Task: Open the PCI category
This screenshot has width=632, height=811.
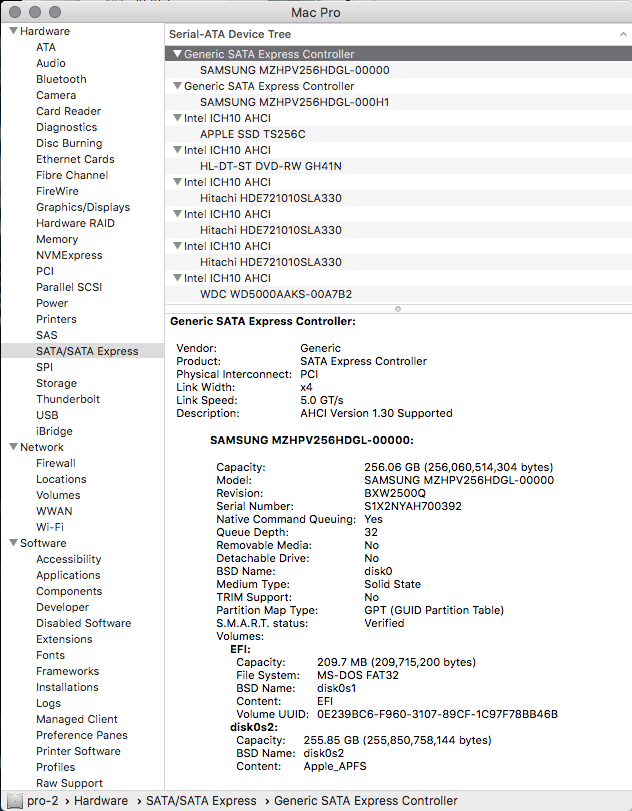Action: (44, 272)
